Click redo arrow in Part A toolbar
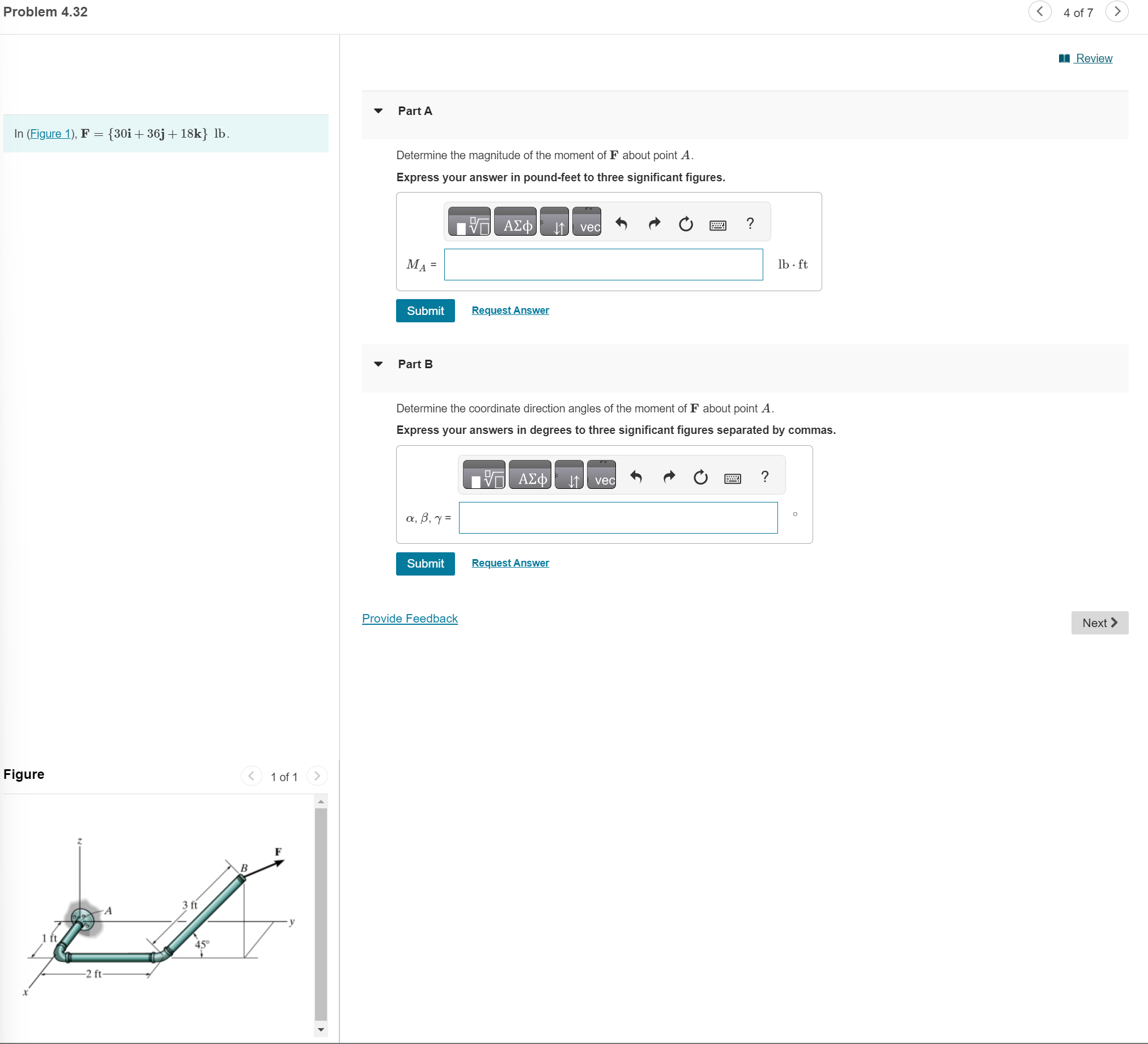This screenshot has height=1044, width=1148. tap(654, 224)
